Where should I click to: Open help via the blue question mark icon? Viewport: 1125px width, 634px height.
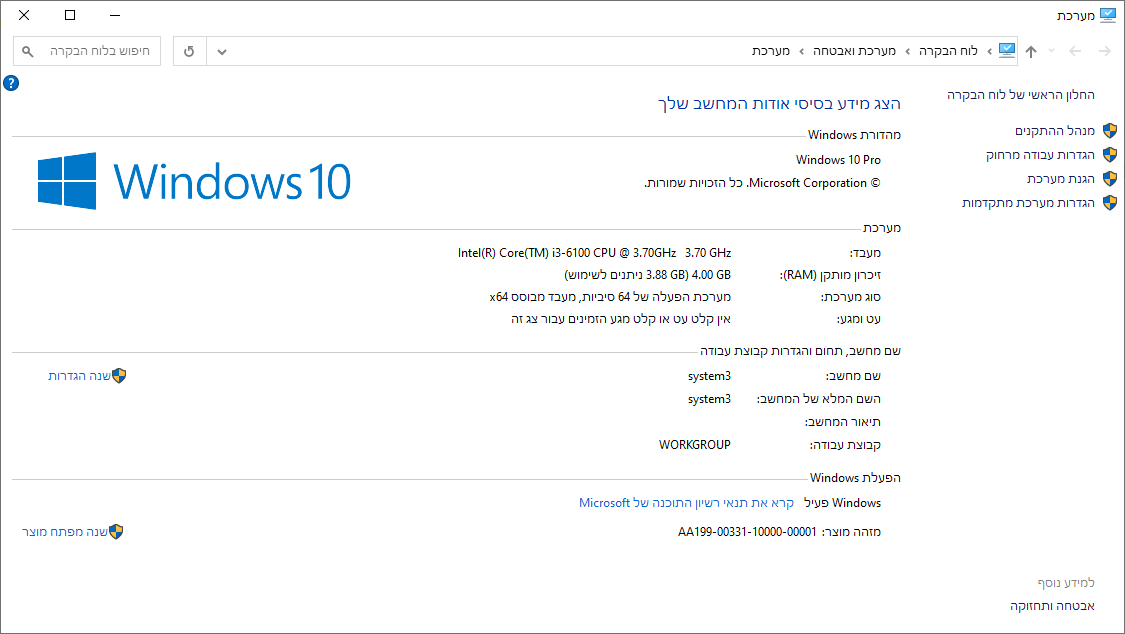tap(11, 83)
